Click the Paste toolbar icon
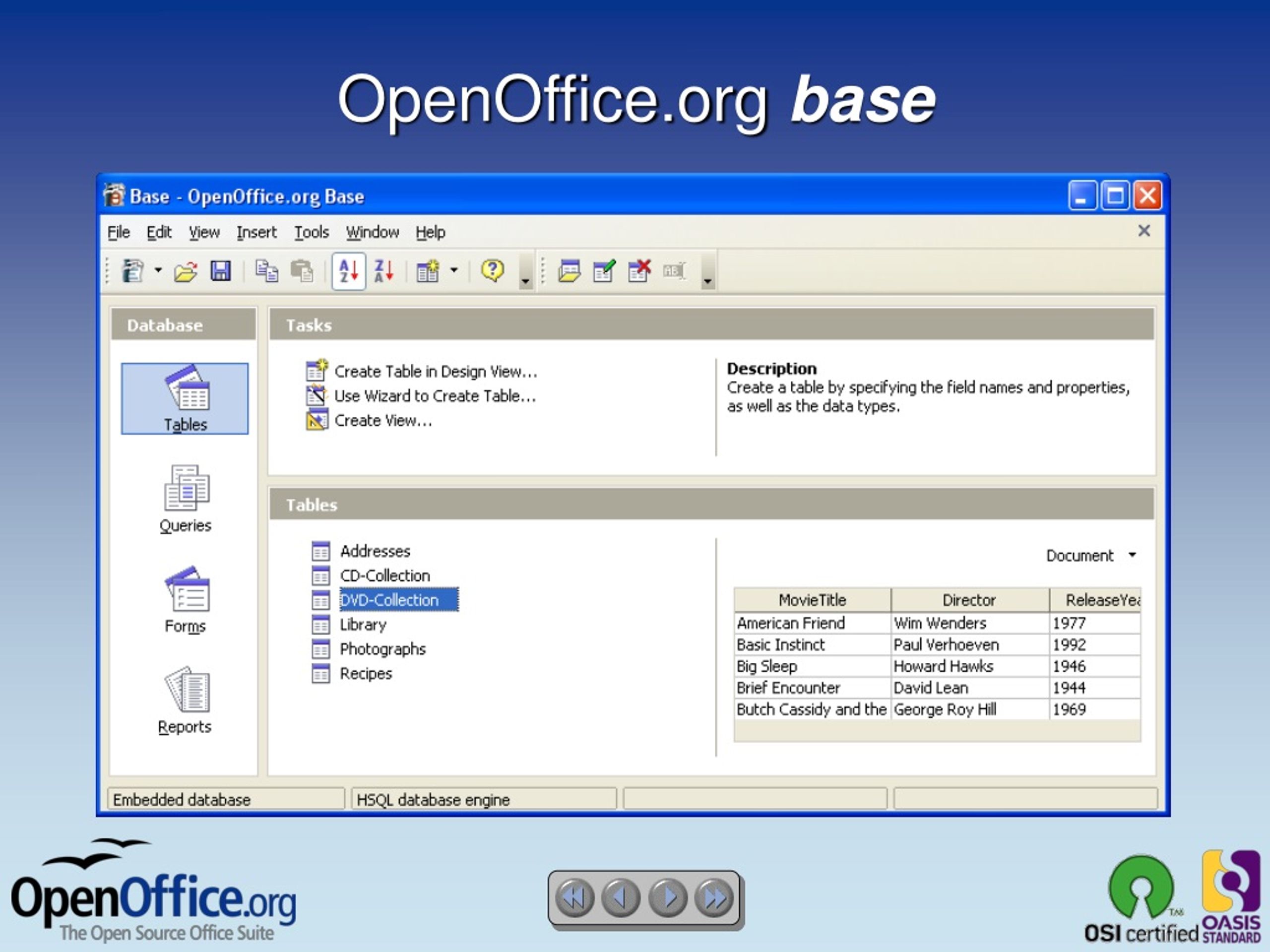This screenshot has height=952, width=1270. tap(302, 270)
